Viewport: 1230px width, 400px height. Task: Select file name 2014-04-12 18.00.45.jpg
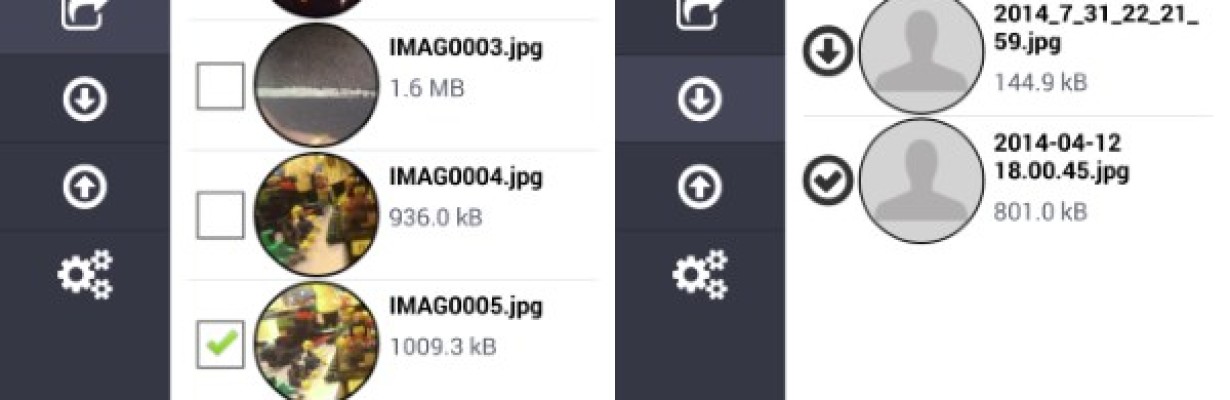(x=1061, y=157)
